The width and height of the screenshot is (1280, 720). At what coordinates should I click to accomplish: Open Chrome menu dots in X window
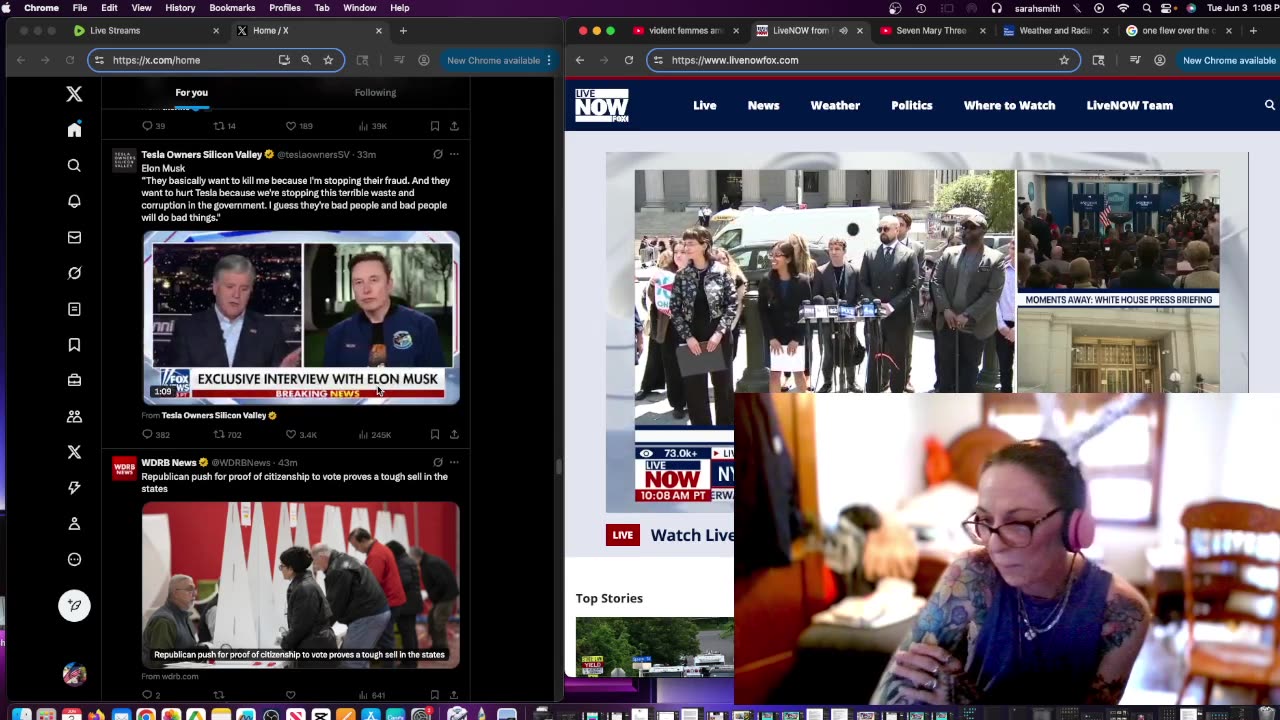coord(548,60)
